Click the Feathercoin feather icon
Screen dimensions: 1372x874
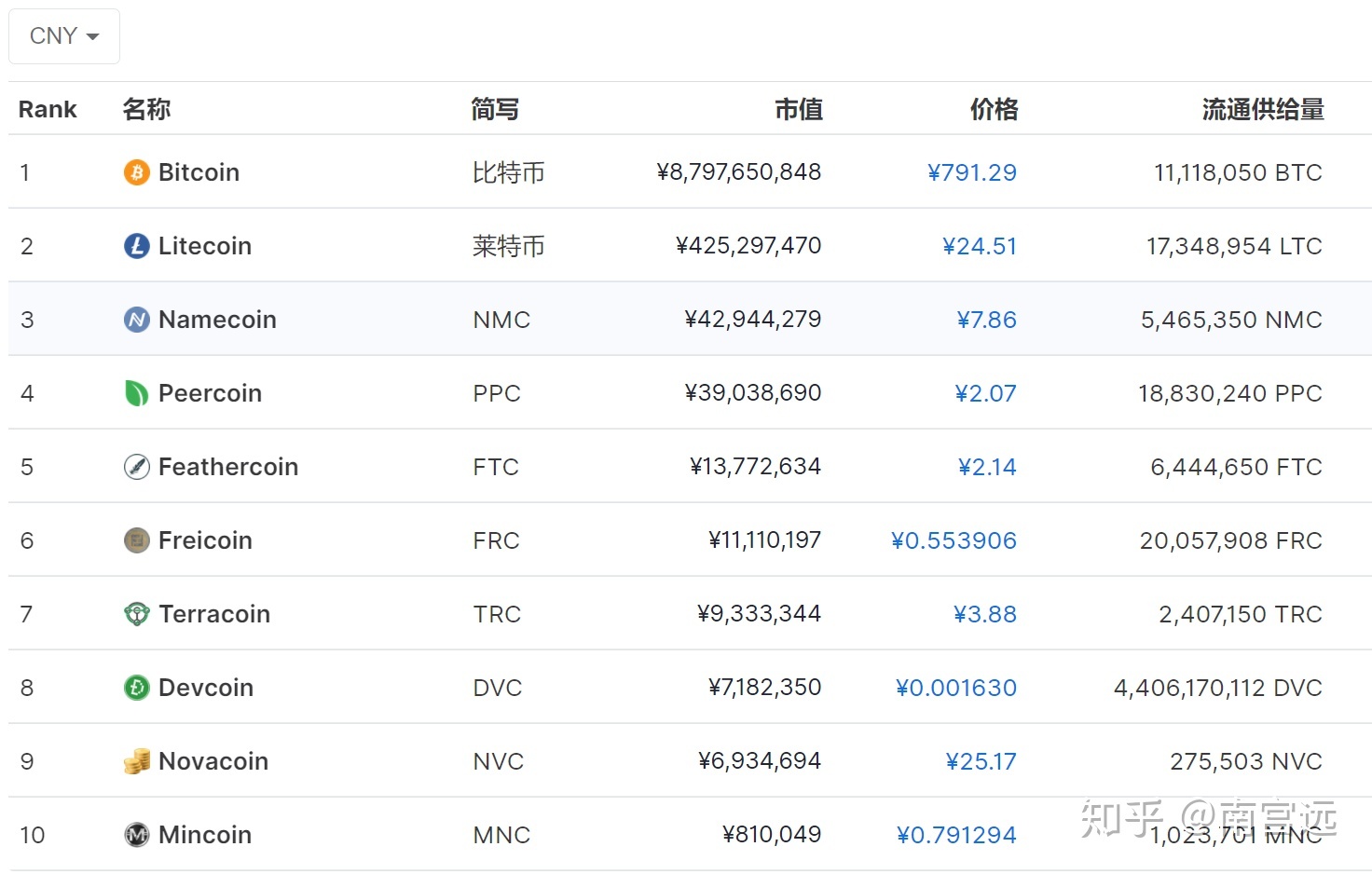137,467
